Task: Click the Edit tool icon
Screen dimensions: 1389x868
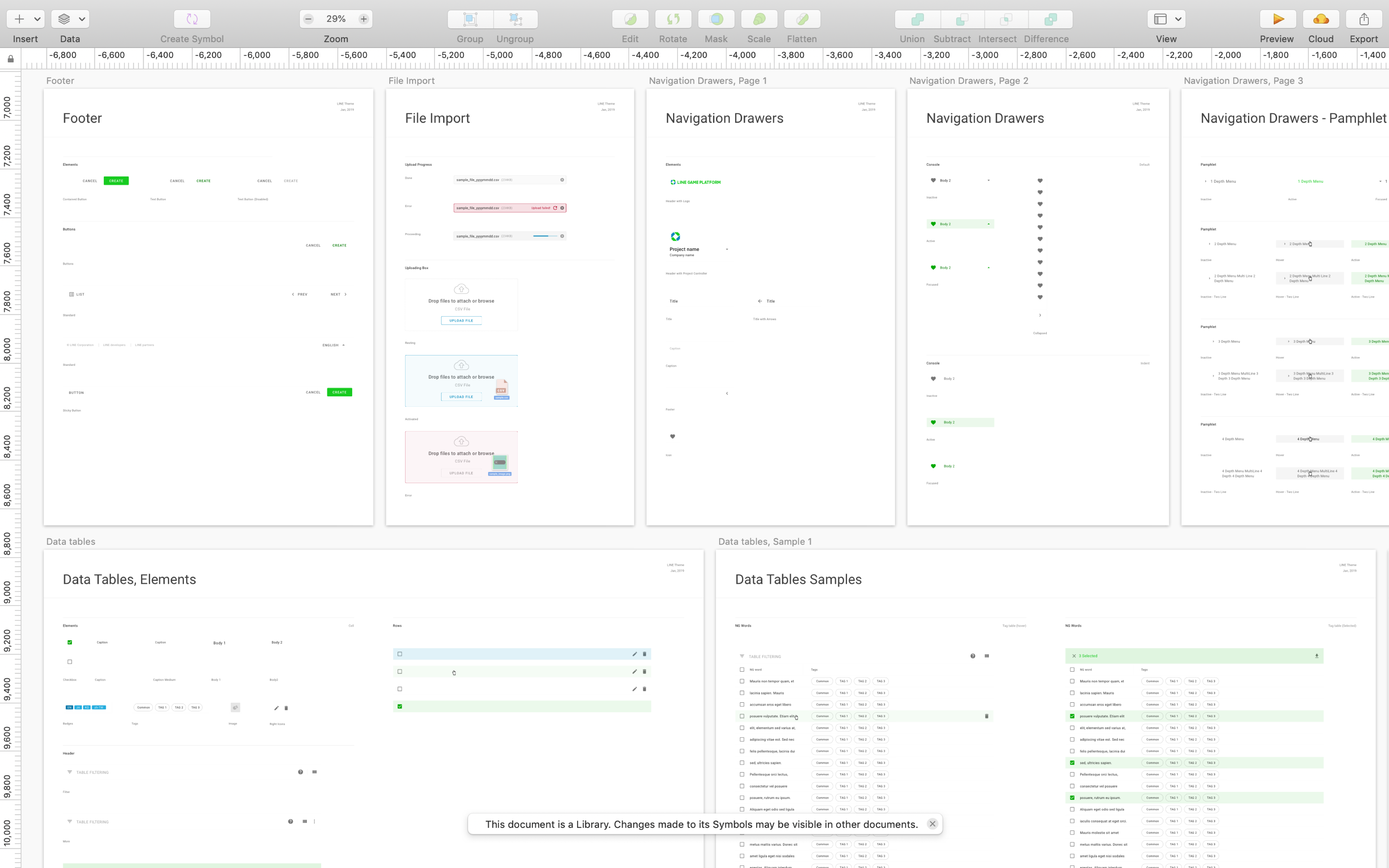Action: point(630,19)
